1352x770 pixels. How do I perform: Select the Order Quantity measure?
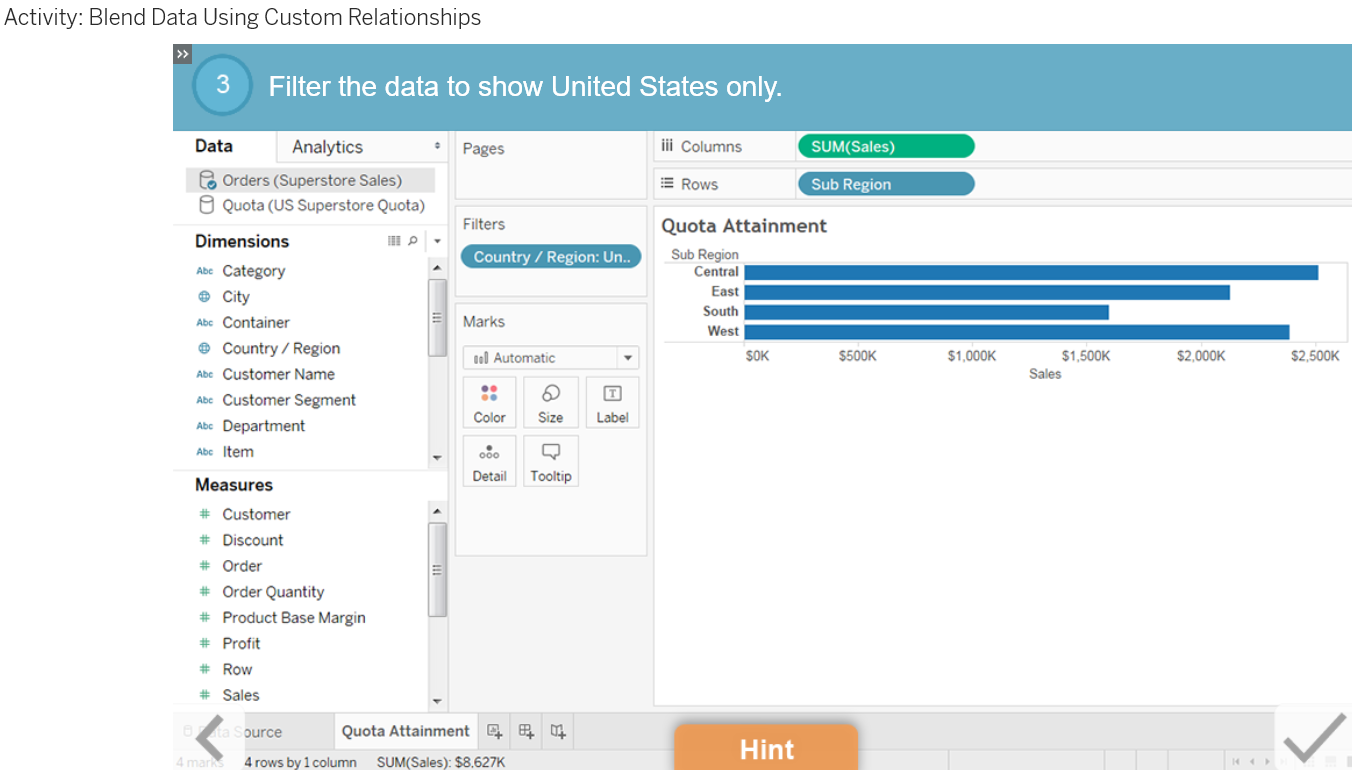(x=273, y=592)
